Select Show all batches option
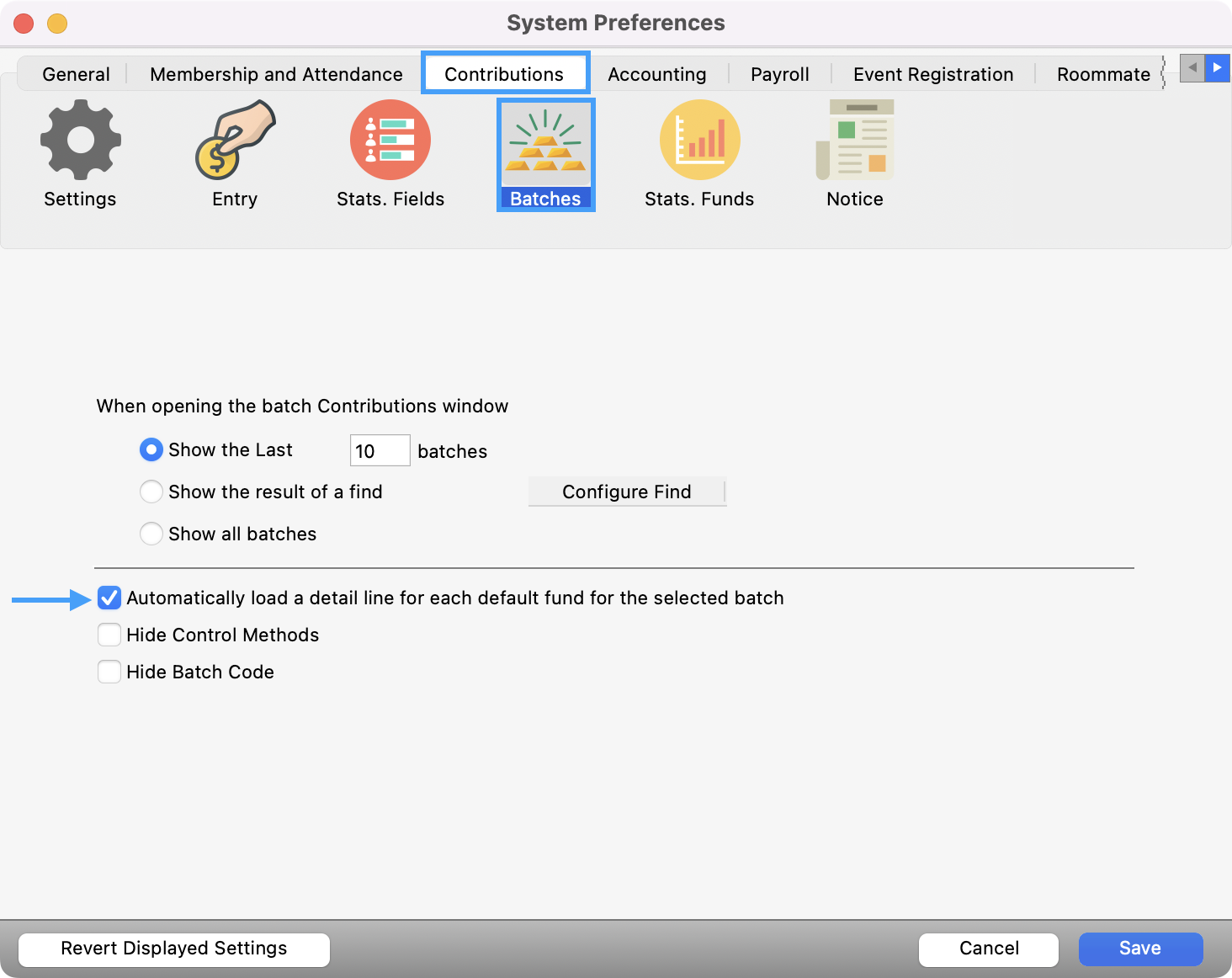 tap(151, 534)
